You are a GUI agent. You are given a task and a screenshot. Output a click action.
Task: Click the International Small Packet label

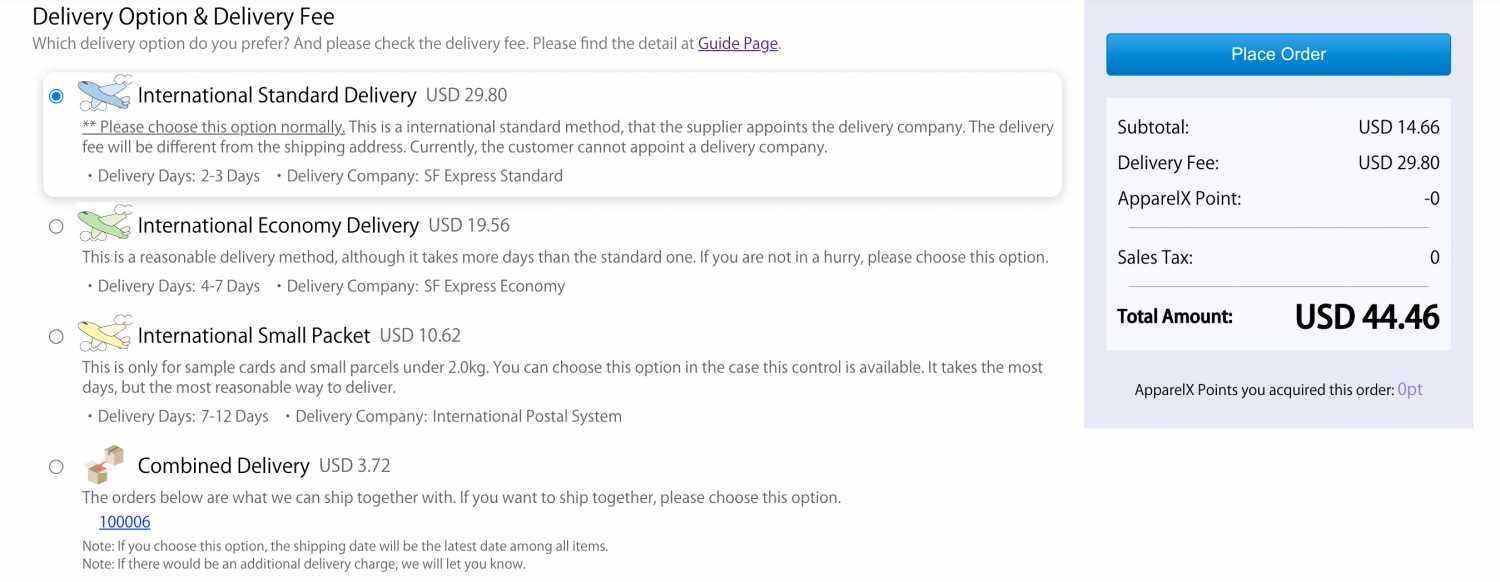(x=254, y=335)
